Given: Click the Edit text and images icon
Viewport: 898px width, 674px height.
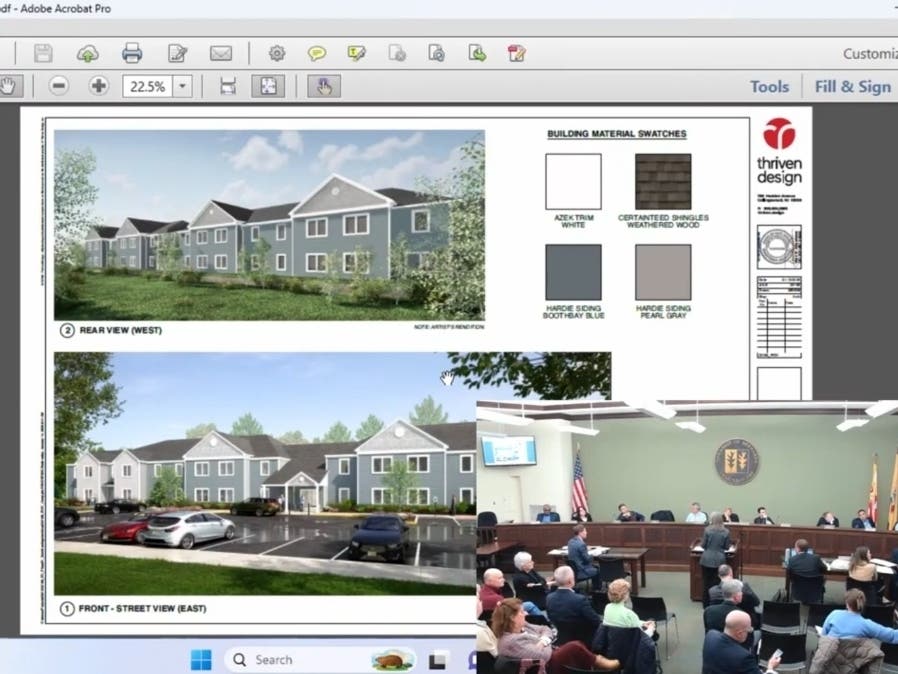Looking at the screenshot, I should coord(178,53).
